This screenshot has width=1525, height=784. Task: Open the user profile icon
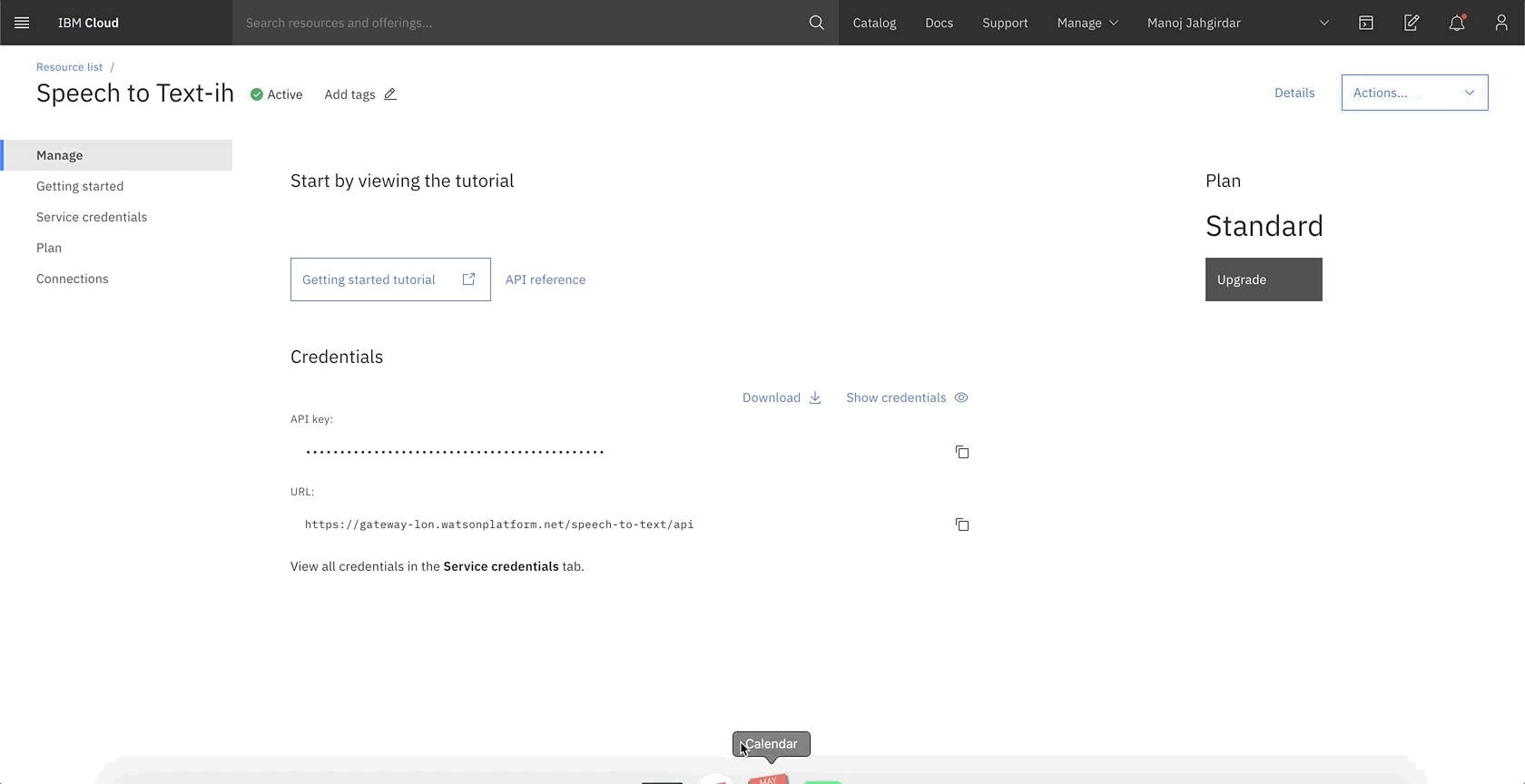point(1501,23)
